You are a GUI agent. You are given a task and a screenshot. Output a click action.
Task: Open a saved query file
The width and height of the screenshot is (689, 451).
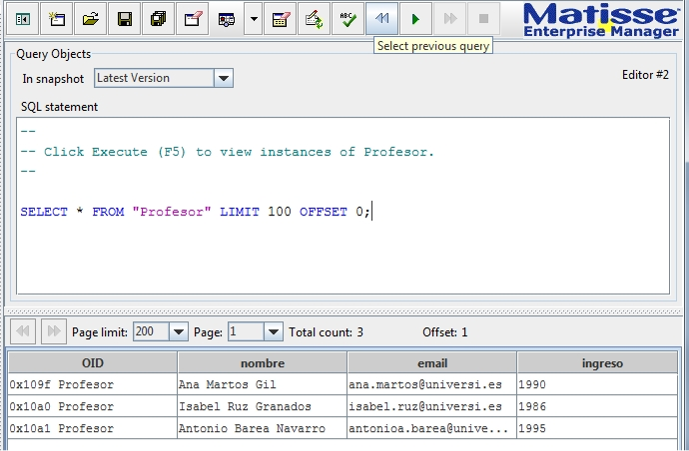click(91, 19)
